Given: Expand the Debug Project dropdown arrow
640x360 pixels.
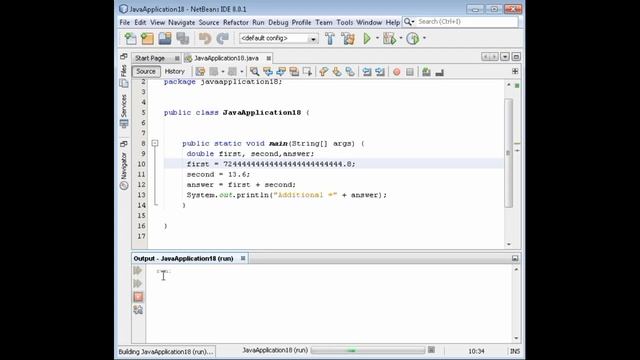Looking at the screenshot, I should 401,38.
